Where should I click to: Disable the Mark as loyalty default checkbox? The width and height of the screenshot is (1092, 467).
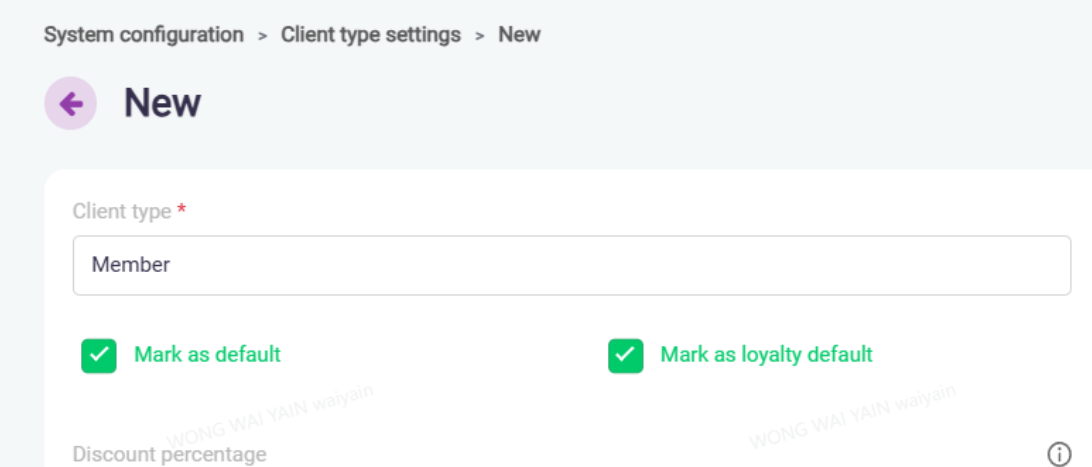pyautogui.click(x=625, y=355)
